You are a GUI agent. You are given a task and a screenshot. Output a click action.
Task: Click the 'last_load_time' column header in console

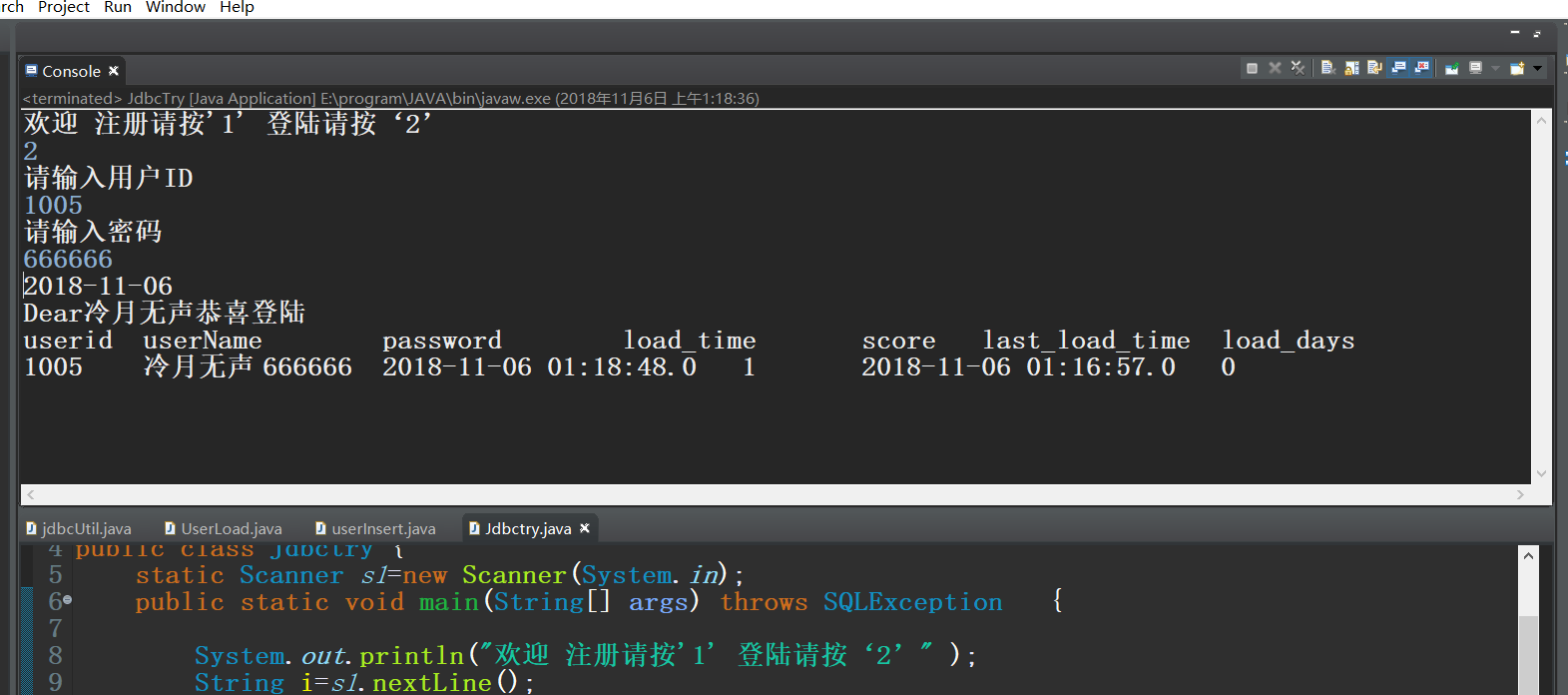(1086, 341)
